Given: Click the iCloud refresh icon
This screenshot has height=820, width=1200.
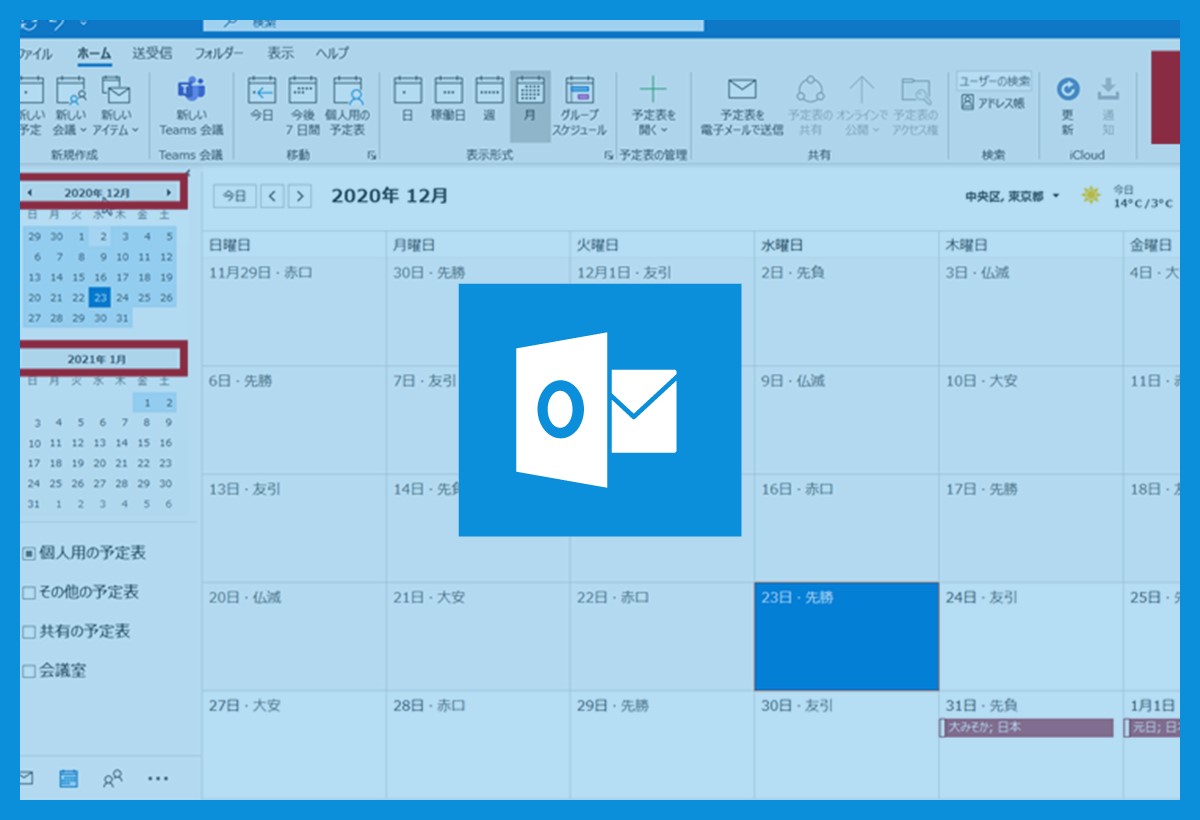Looking at the screenshot, I should (x=1068, y=90).
